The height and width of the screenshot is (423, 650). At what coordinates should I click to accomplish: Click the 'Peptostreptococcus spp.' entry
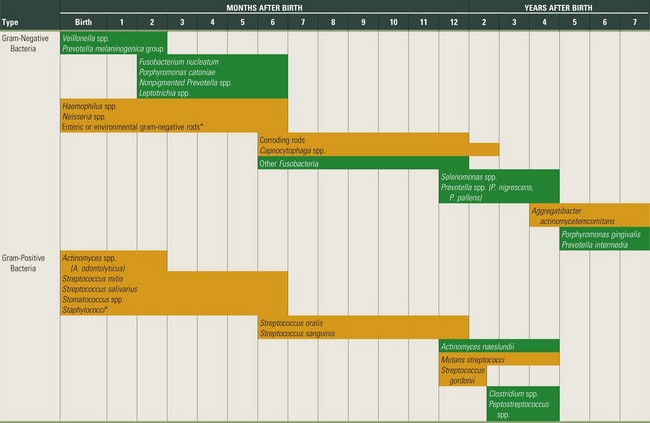pos(519,409)
